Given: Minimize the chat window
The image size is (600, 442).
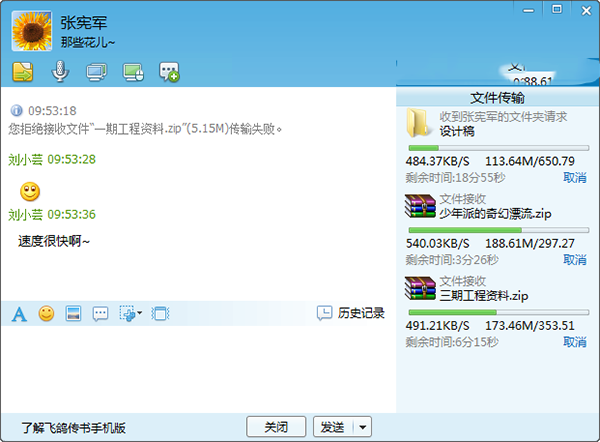Looking at the screenshot, I should (x=529, y=11).
